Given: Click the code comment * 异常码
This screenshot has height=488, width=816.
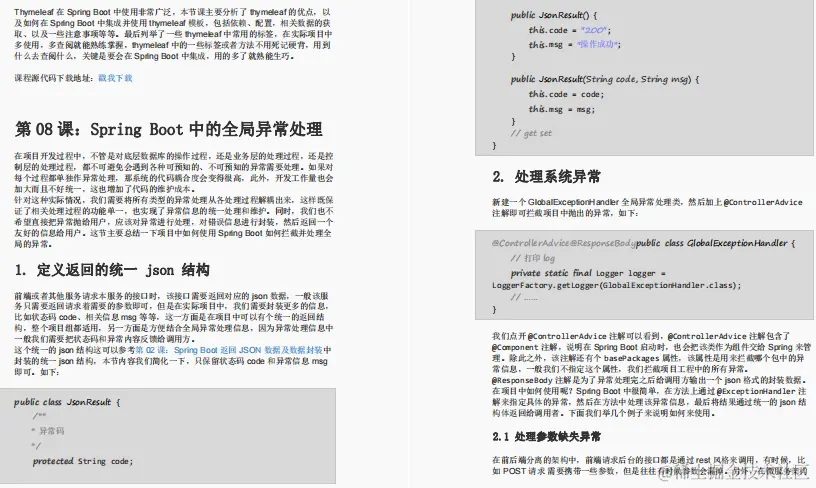Looking at the screenshot, I should [47, 431].
